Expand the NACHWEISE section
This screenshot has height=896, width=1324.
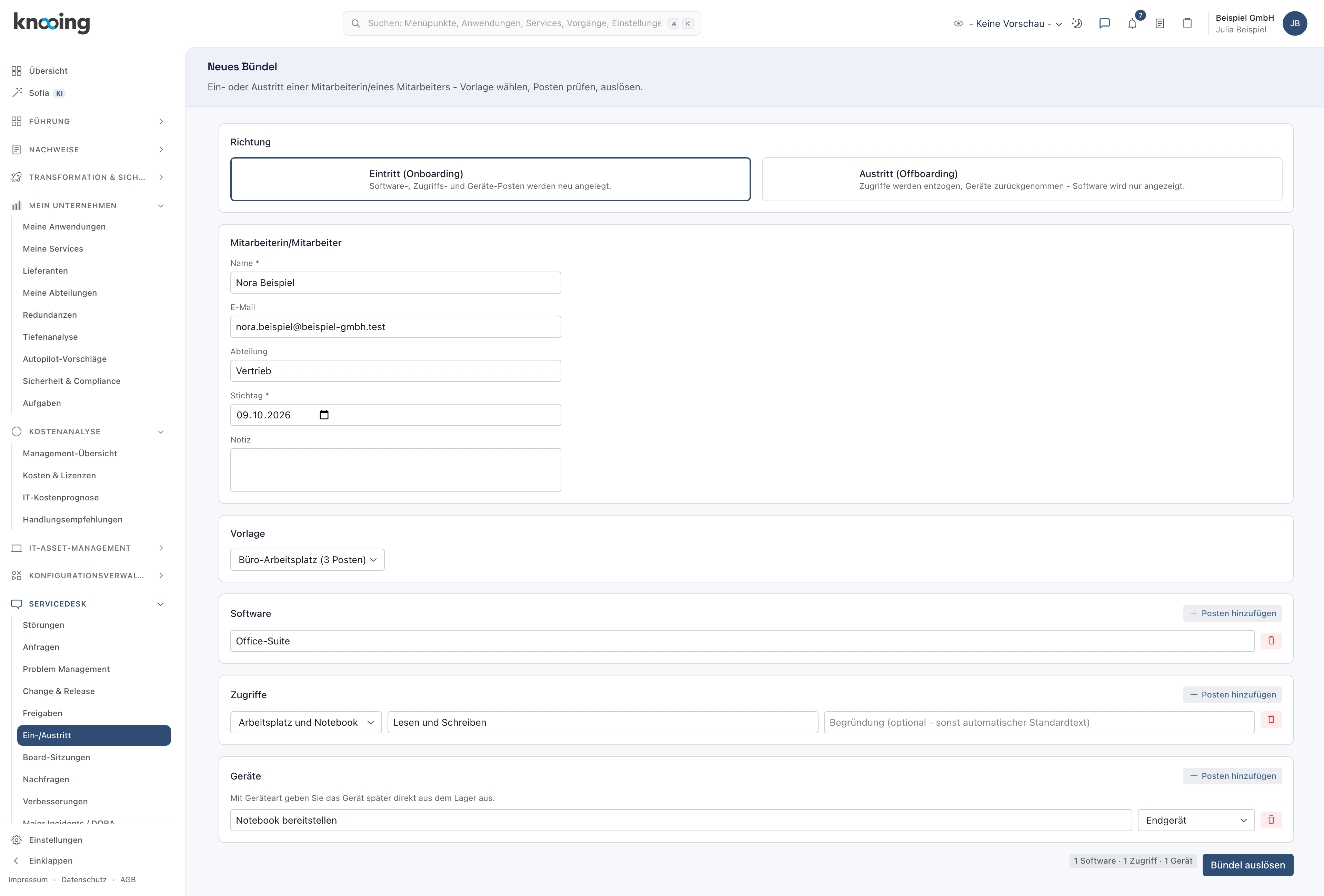(x=88, y=149)
